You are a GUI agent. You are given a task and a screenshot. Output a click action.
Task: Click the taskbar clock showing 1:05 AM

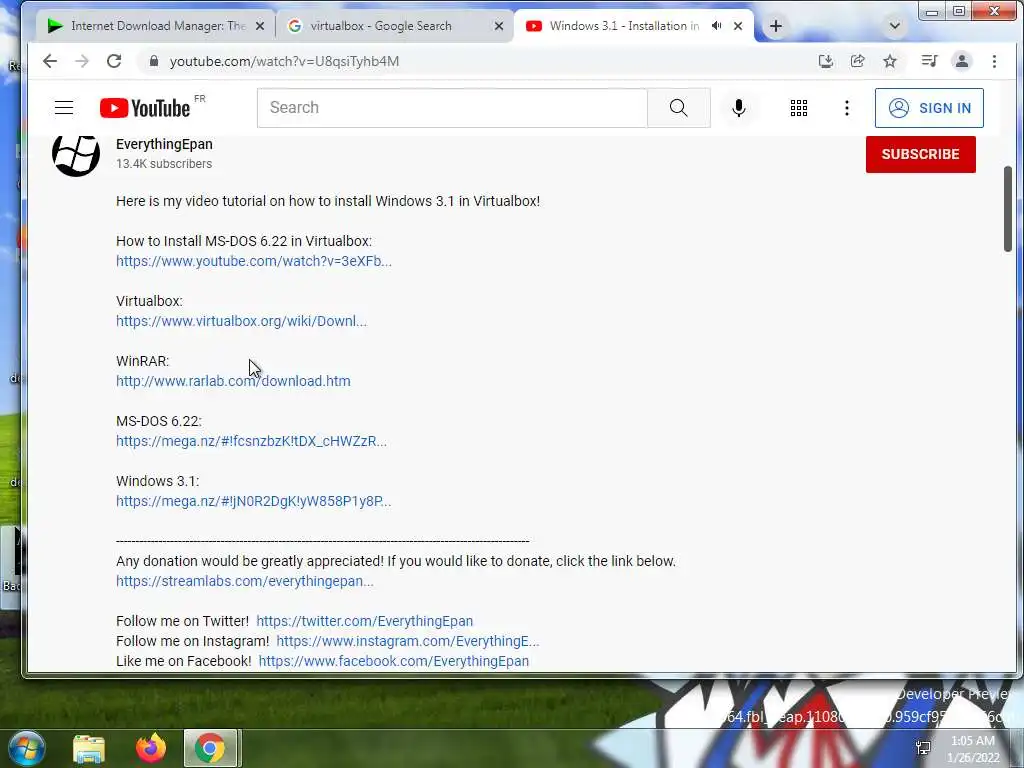(x=973, y=749)
